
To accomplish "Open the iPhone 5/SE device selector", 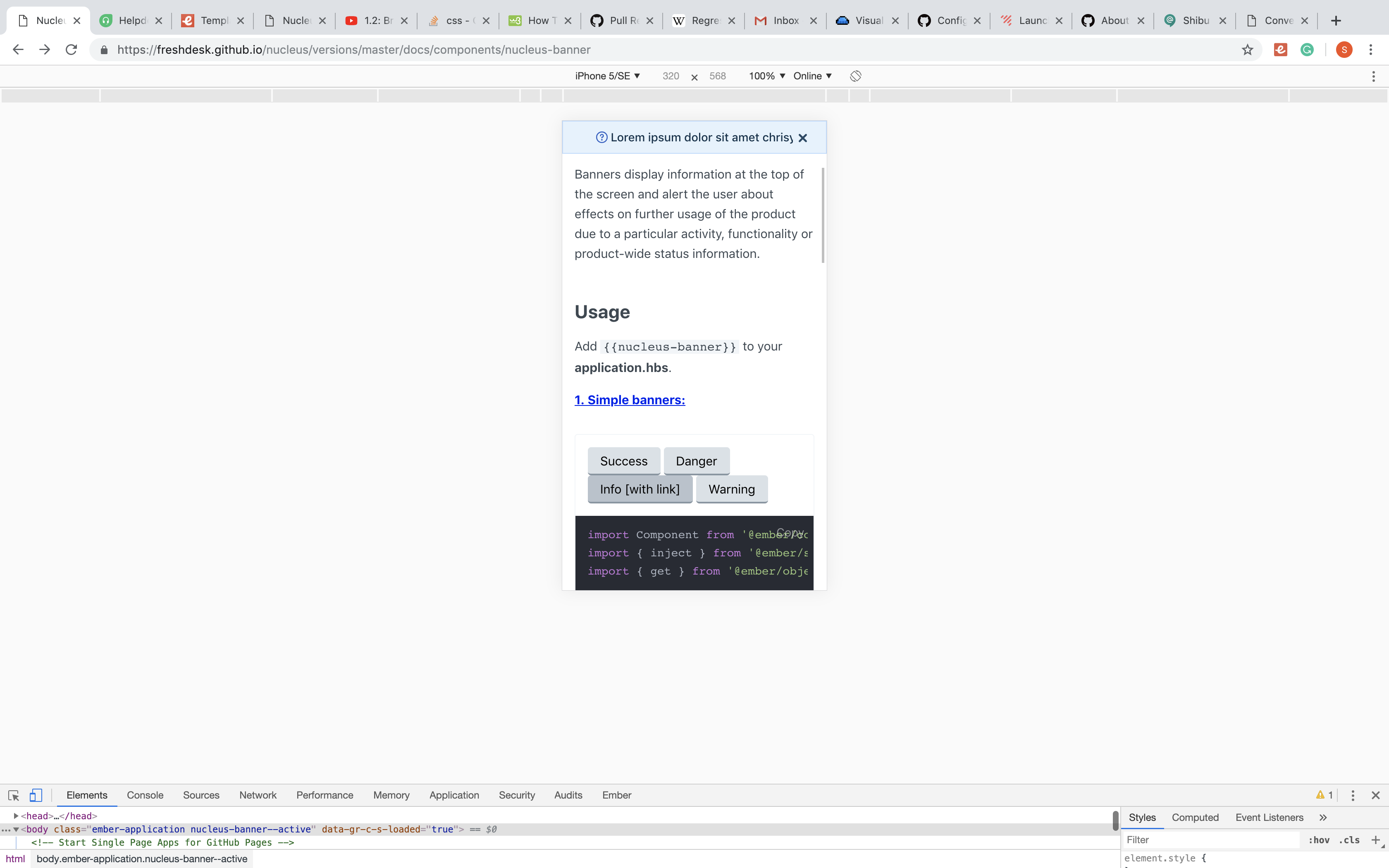I will click(608, 75).
